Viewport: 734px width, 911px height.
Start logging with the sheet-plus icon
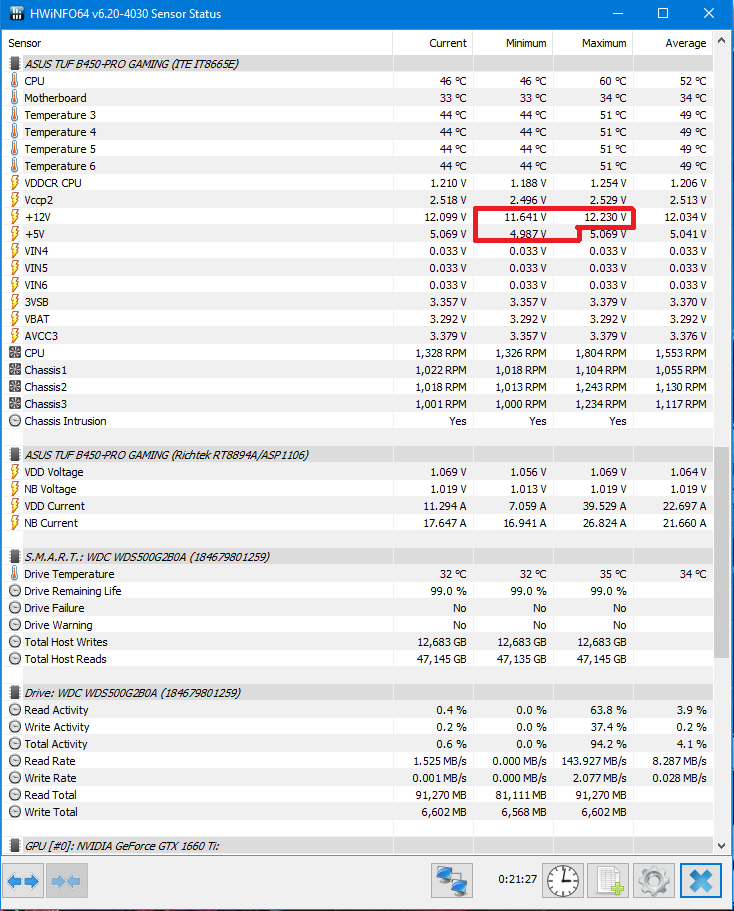(x=607, y=881)
